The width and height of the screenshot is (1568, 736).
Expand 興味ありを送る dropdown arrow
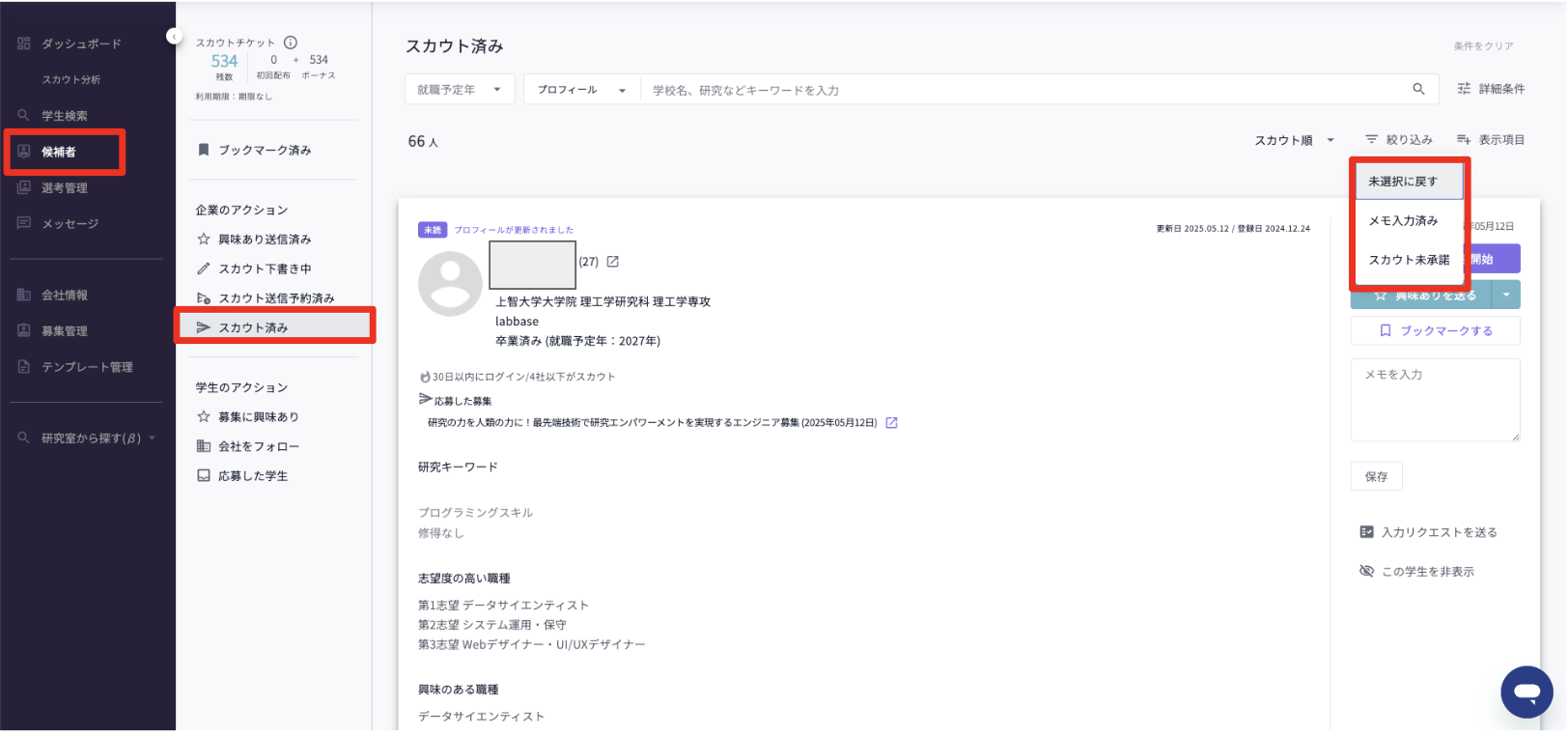1506,295
